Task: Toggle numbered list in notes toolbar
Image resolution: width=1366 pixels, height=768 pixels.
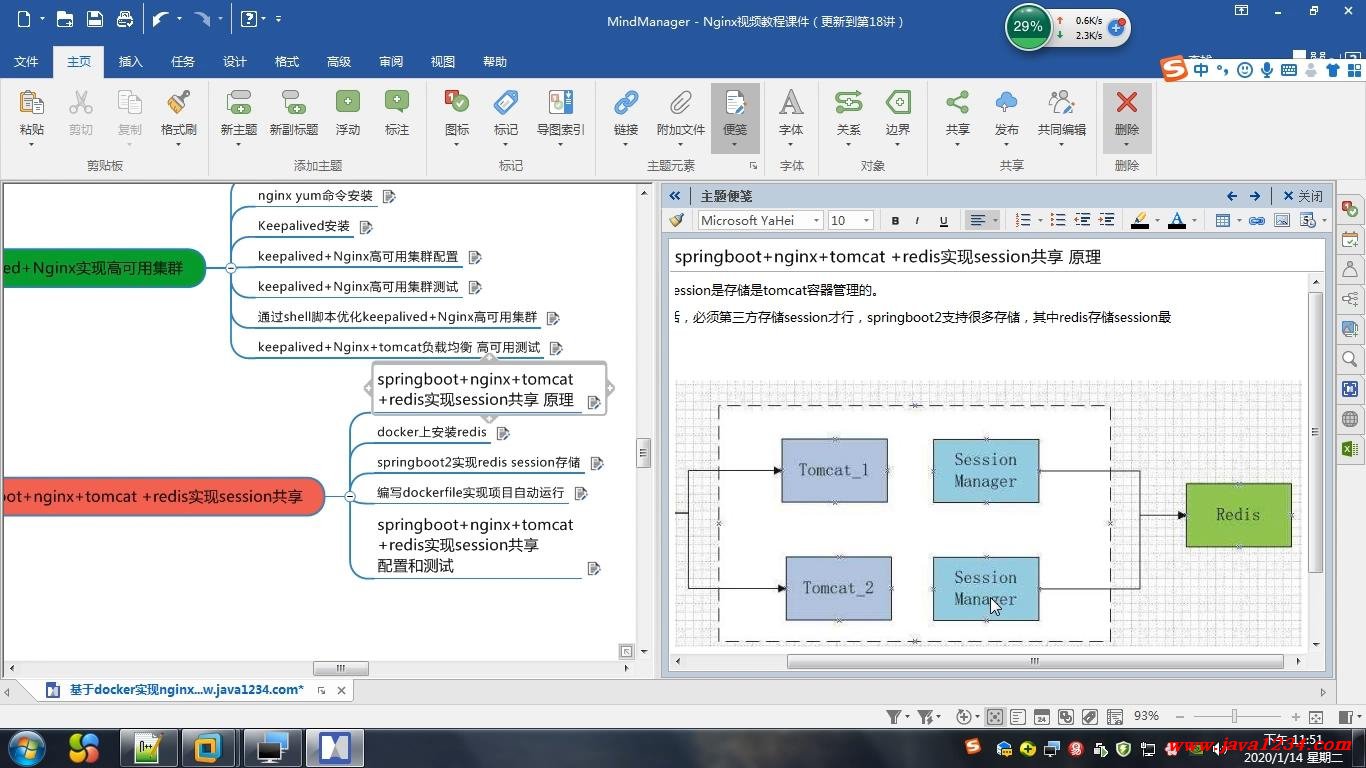Action: 1023,220
